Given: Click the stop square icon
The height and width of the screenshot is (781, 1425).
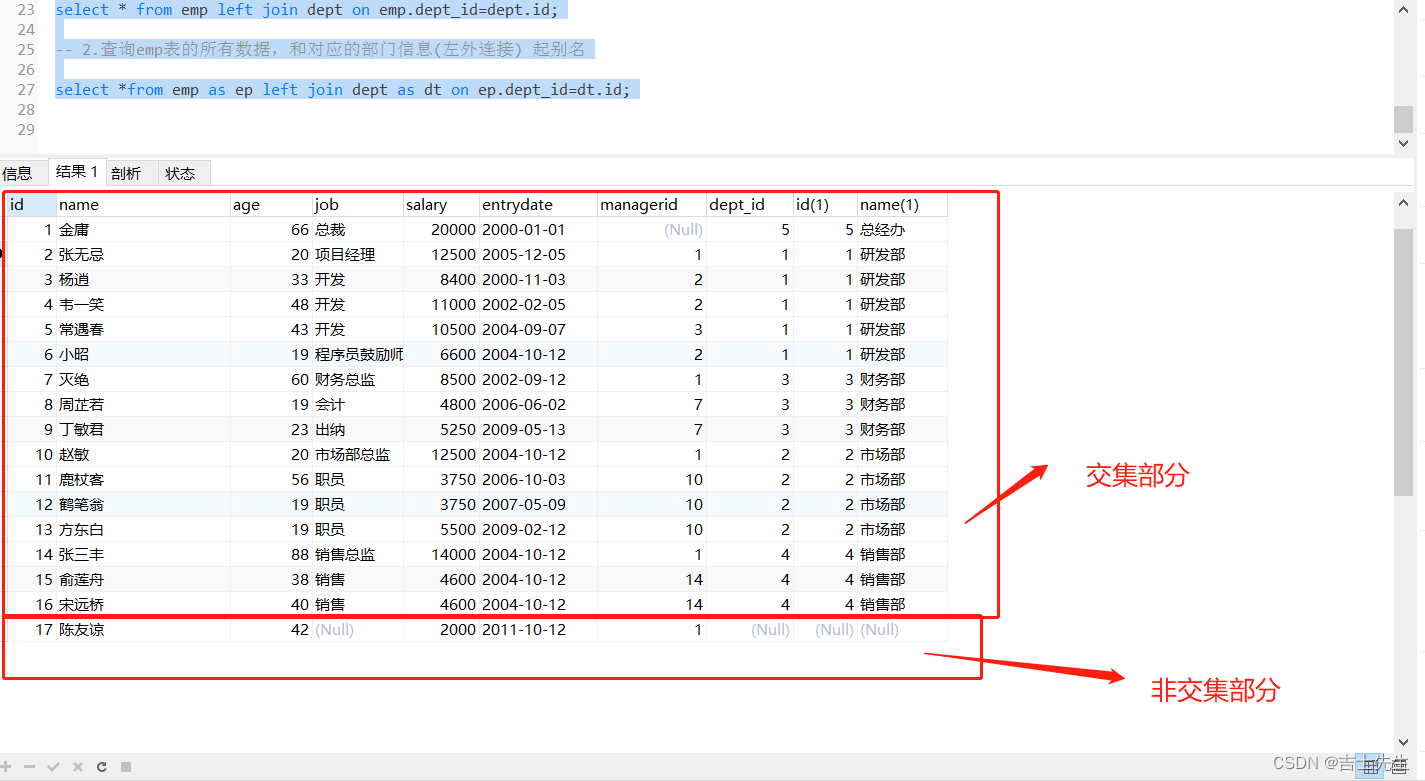Looking at the screenshot, I should (126, 767).
